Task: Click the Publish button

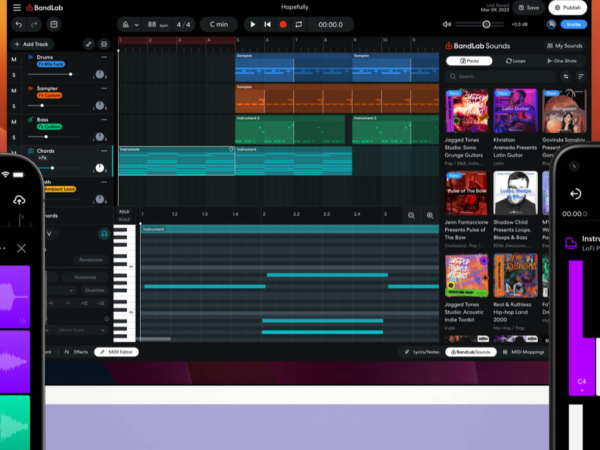Action: pyautogui.click(x=567, y=8)
